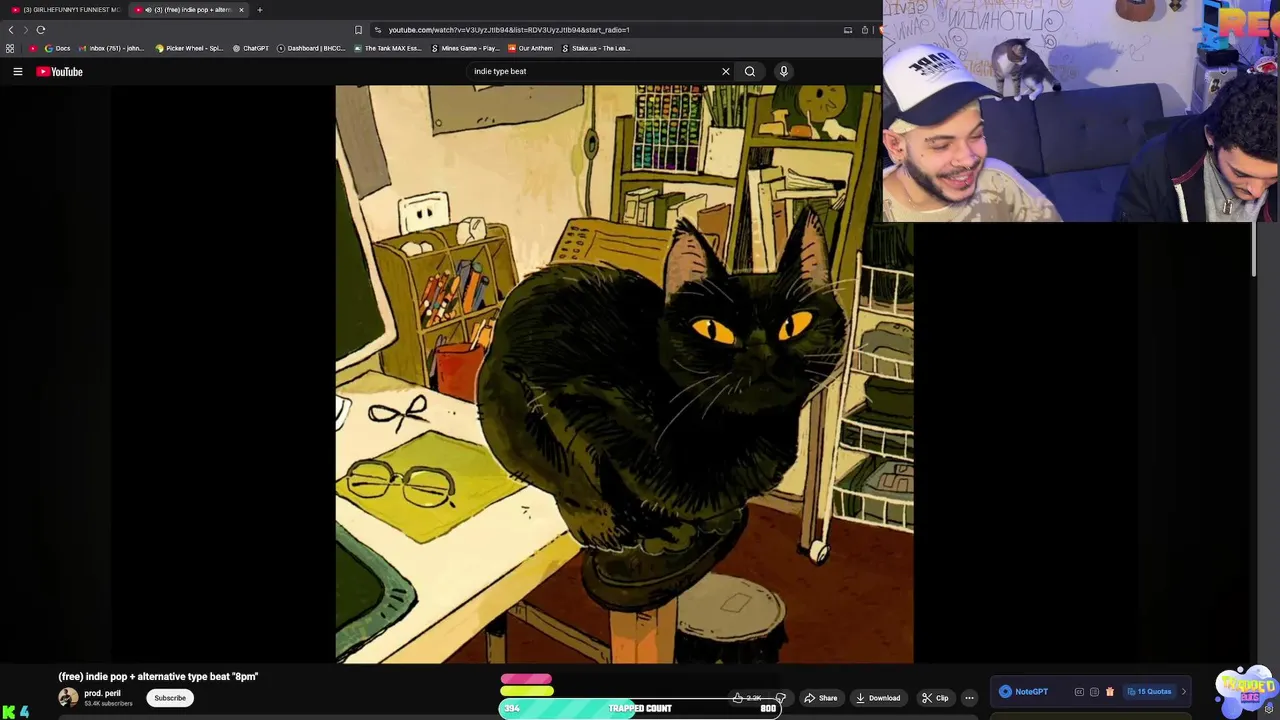
Task: Share the video
Action: pyautogui.click(x=821, y=698)
